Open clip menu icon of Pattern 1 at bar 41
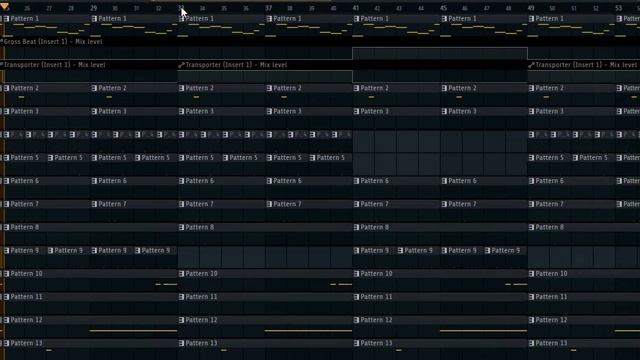 point(357,19)
